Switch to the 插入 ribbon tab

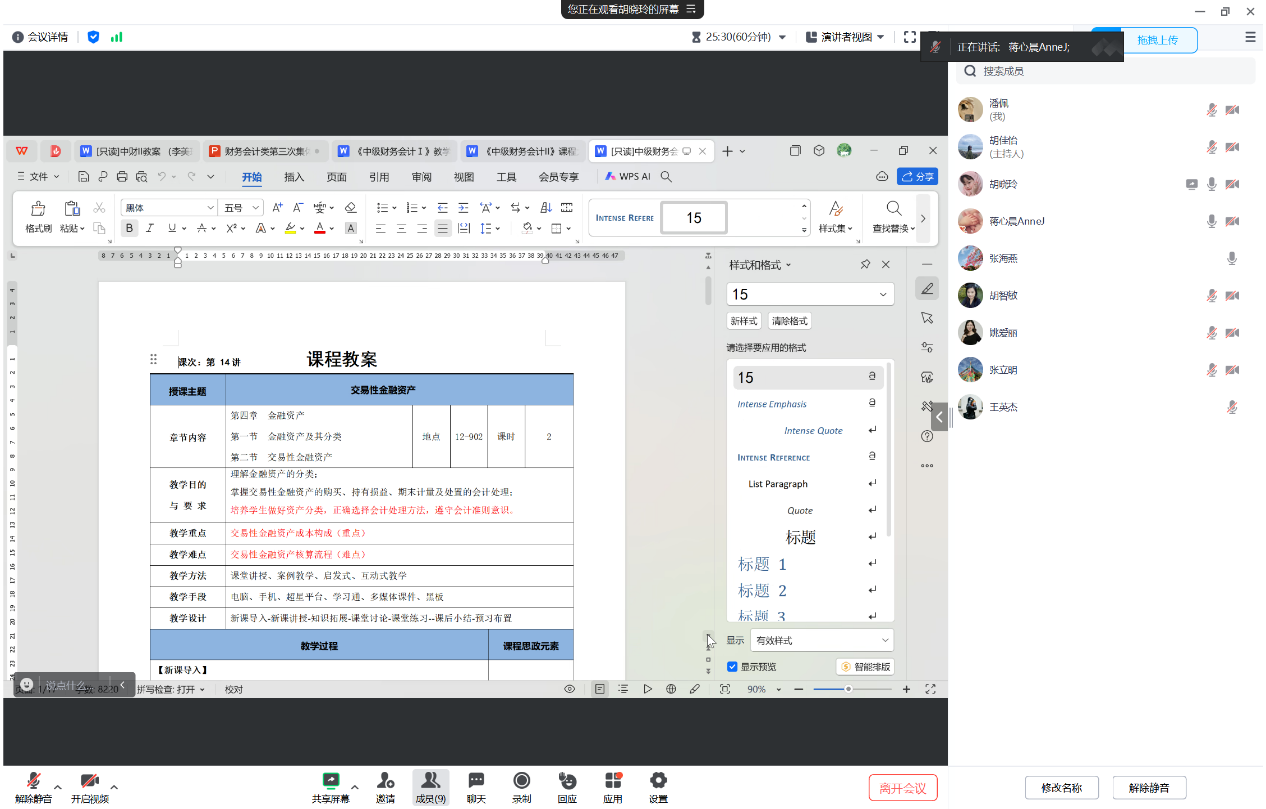click(294, 177)
